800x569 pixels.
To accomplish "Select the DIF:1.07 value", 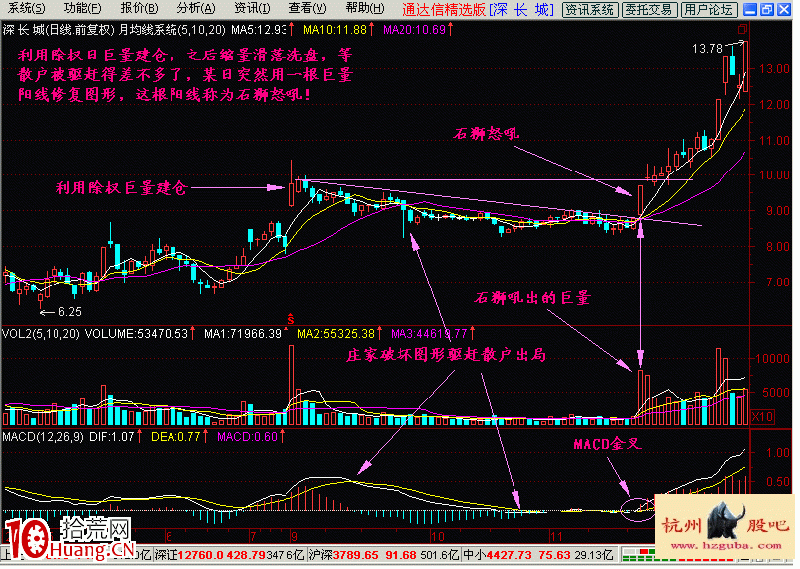I will [111, 437].
